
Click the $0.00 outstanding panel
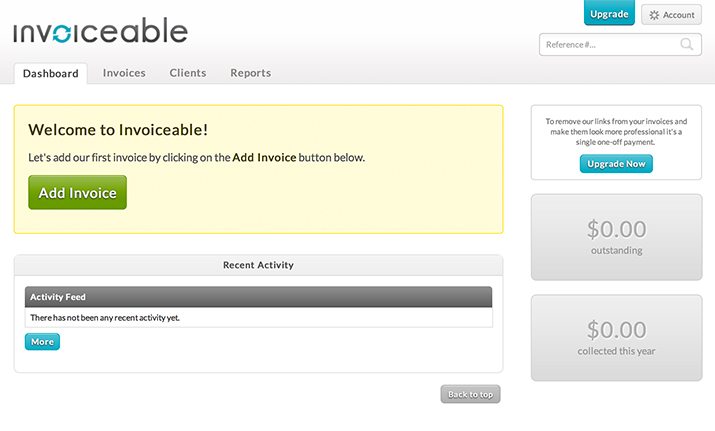(617, 237)
